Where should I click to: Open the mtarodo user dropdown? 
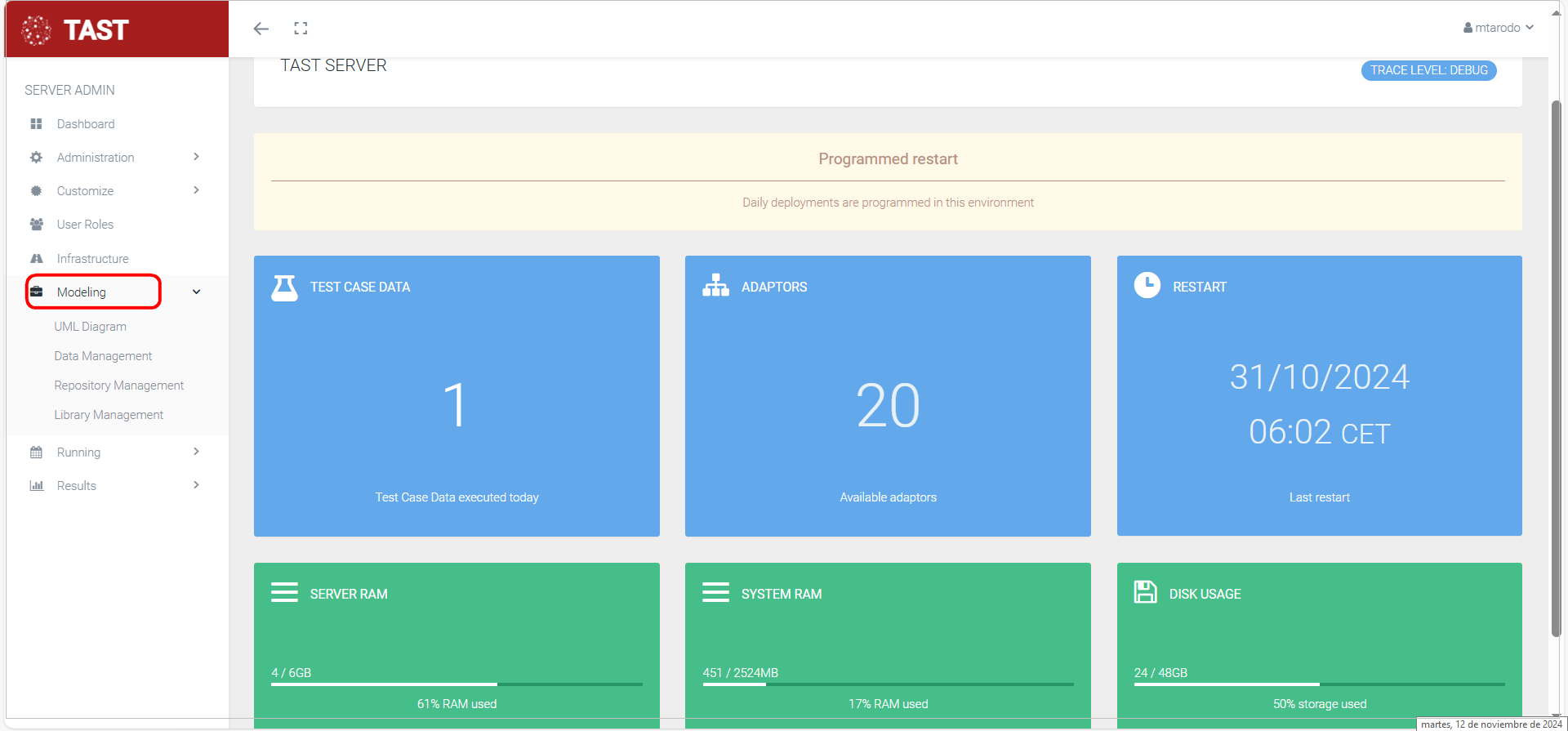click(x=1499, y=28)
